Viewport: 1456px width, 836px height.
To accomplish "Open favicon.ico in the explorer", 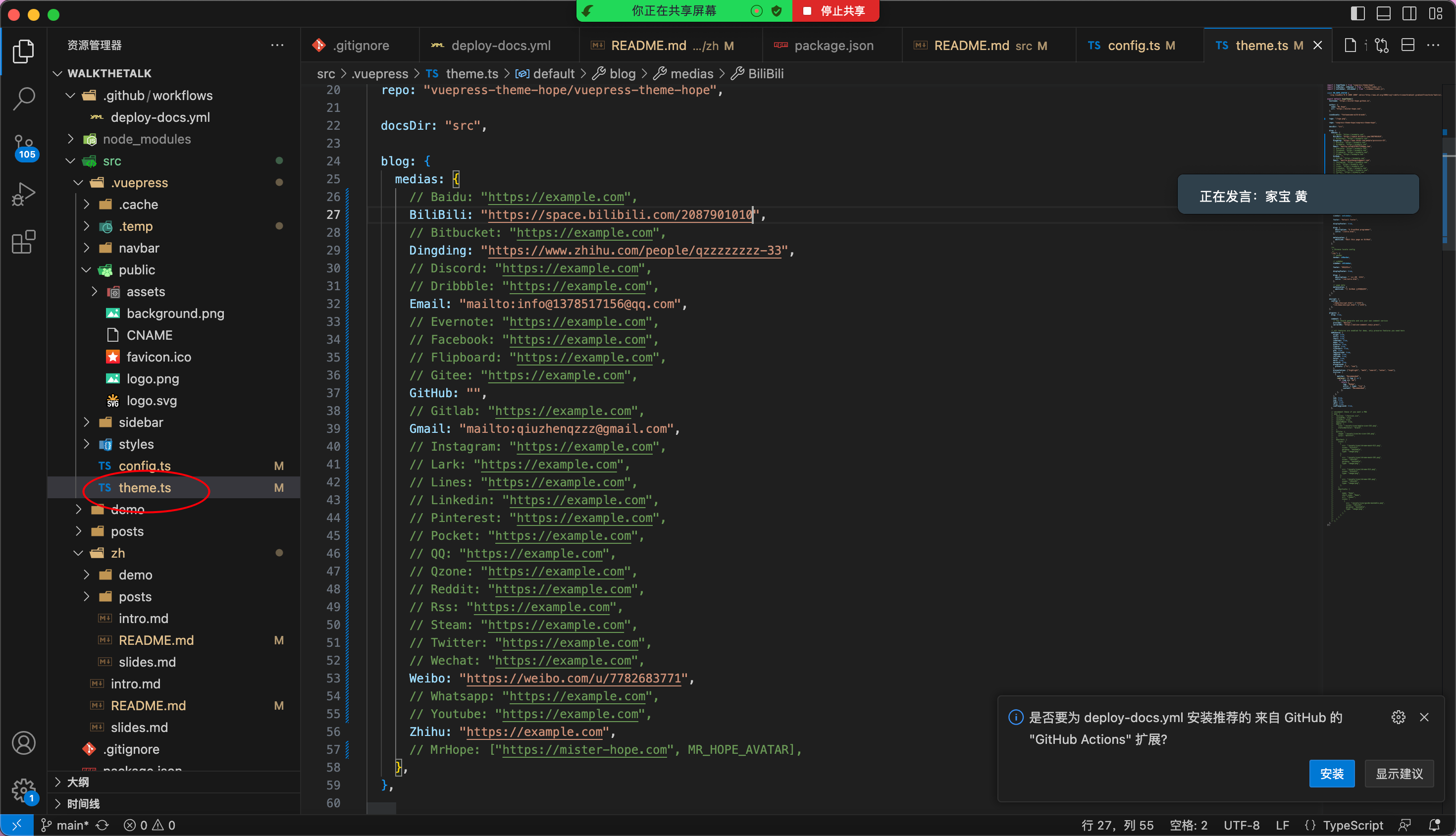I will 173,357.
